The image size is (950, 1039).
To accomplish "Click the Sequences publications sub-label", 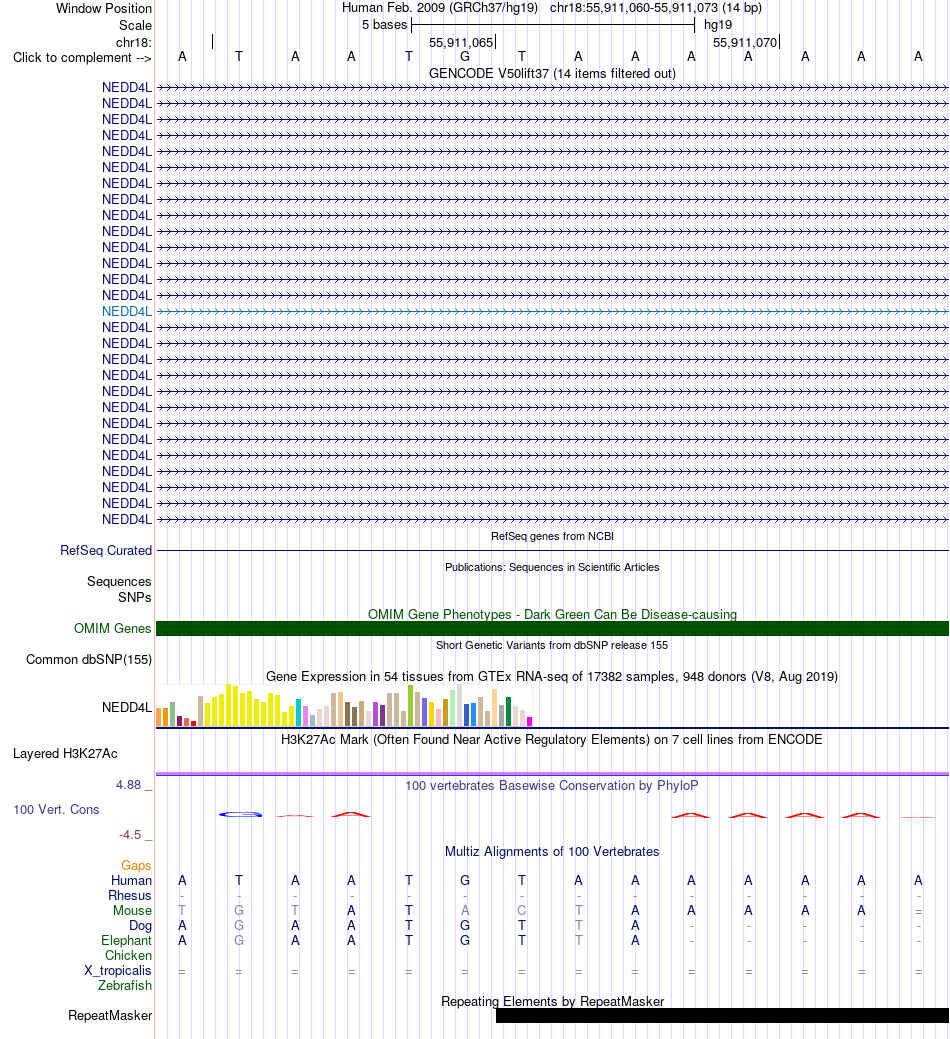I will click(x=119, y=582).
